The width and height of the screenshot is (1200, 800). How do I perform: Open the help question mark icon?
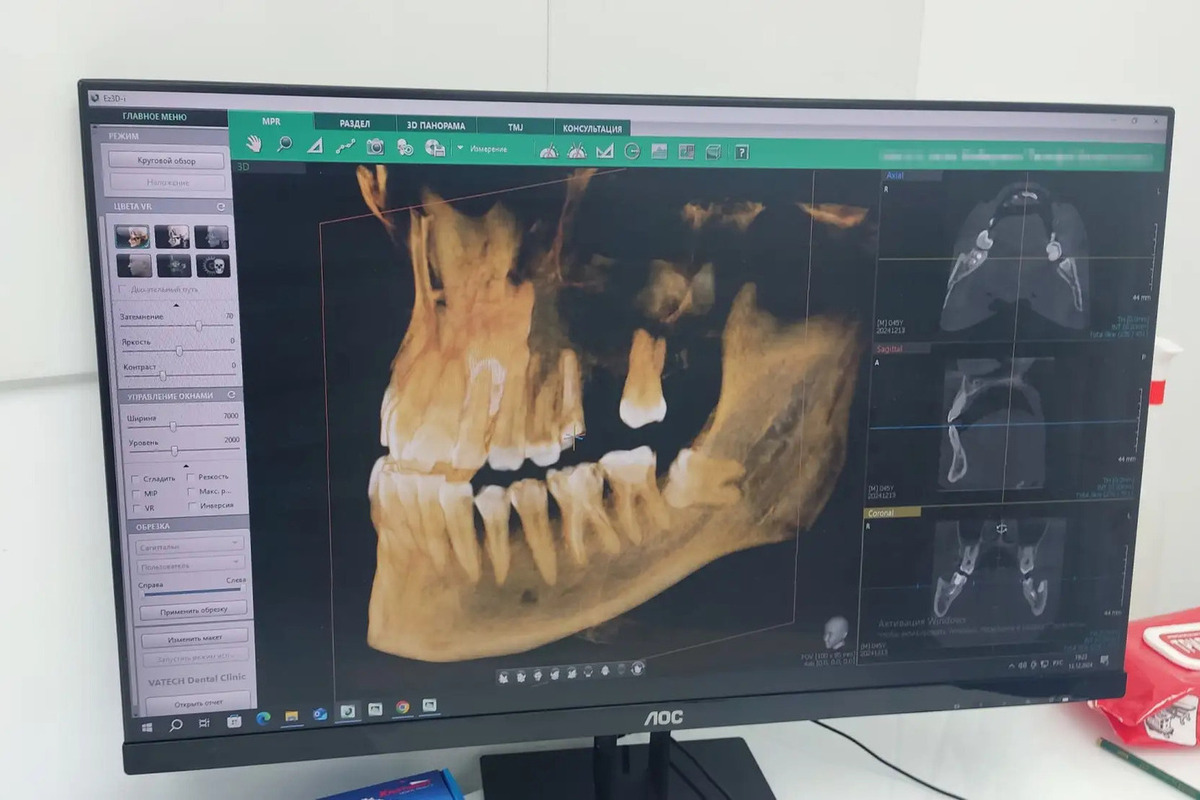[742, 152]
